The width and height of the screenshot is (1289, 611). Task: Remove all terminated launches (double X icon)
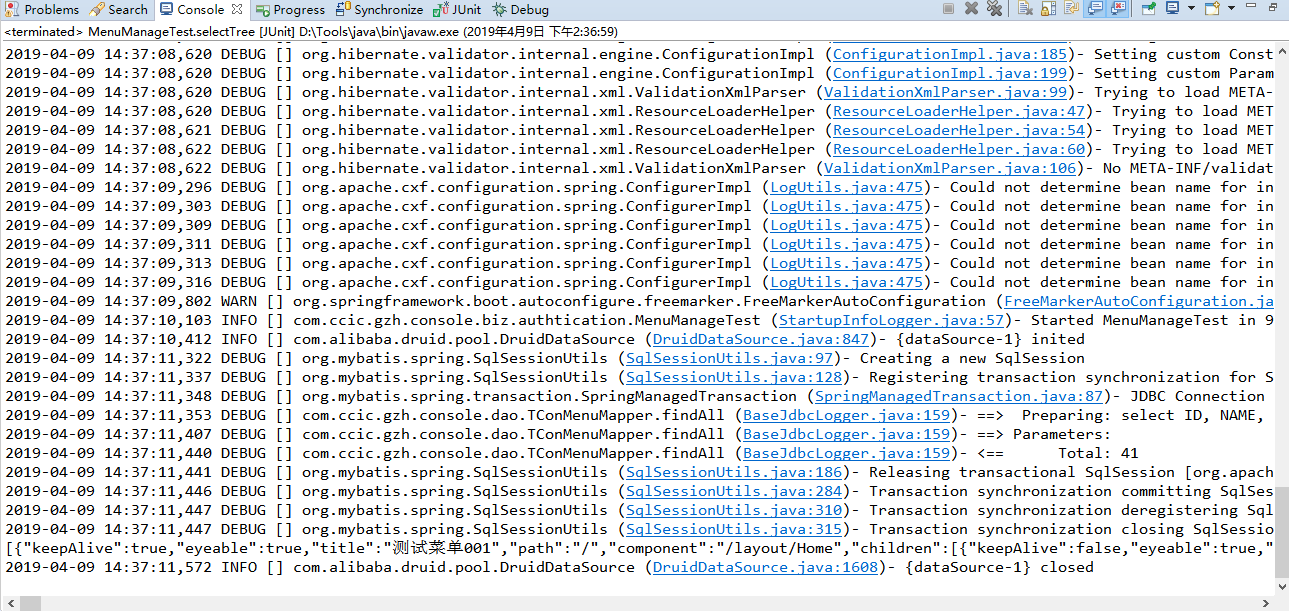point(994,9)
